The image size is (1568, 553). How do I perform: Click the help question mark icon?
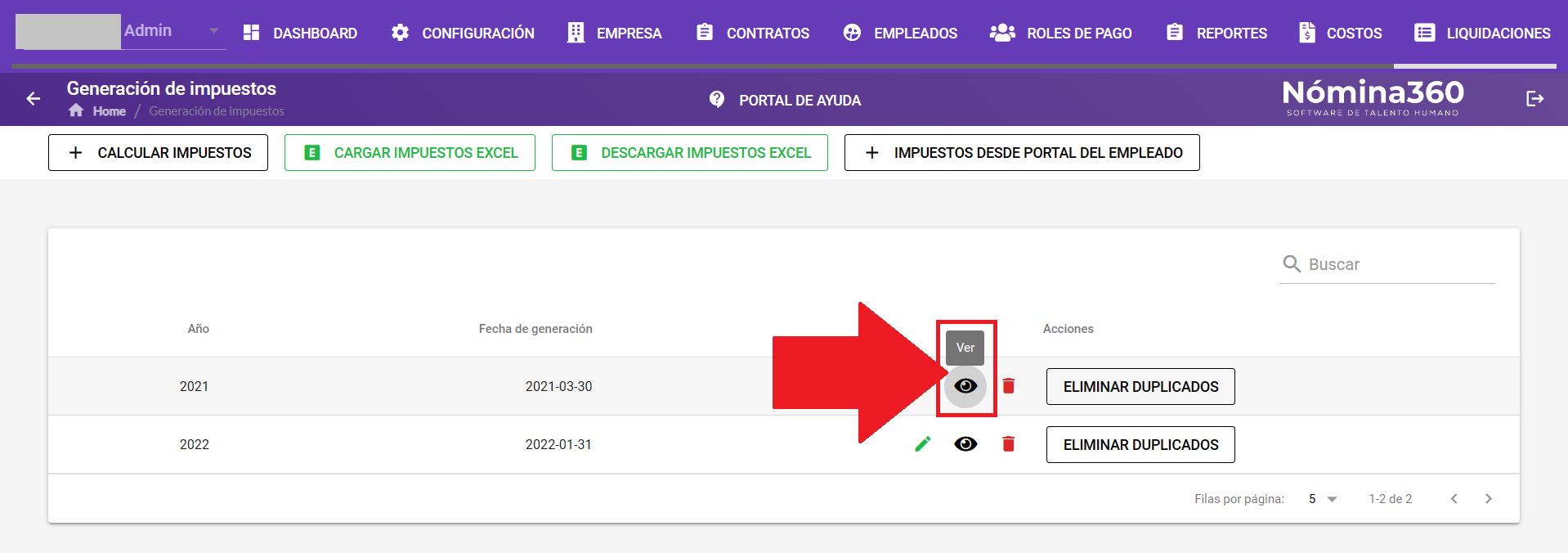pyautogui.click(x=717, y=99)
